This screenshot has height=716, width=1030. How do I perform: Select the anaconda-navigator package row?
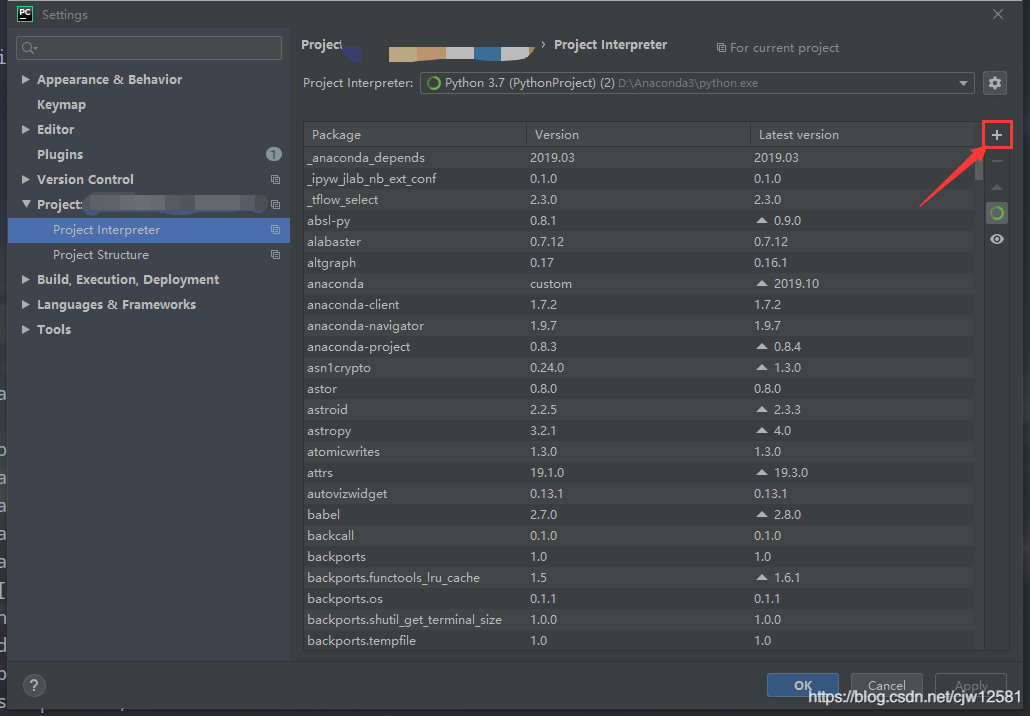point(638,326)
